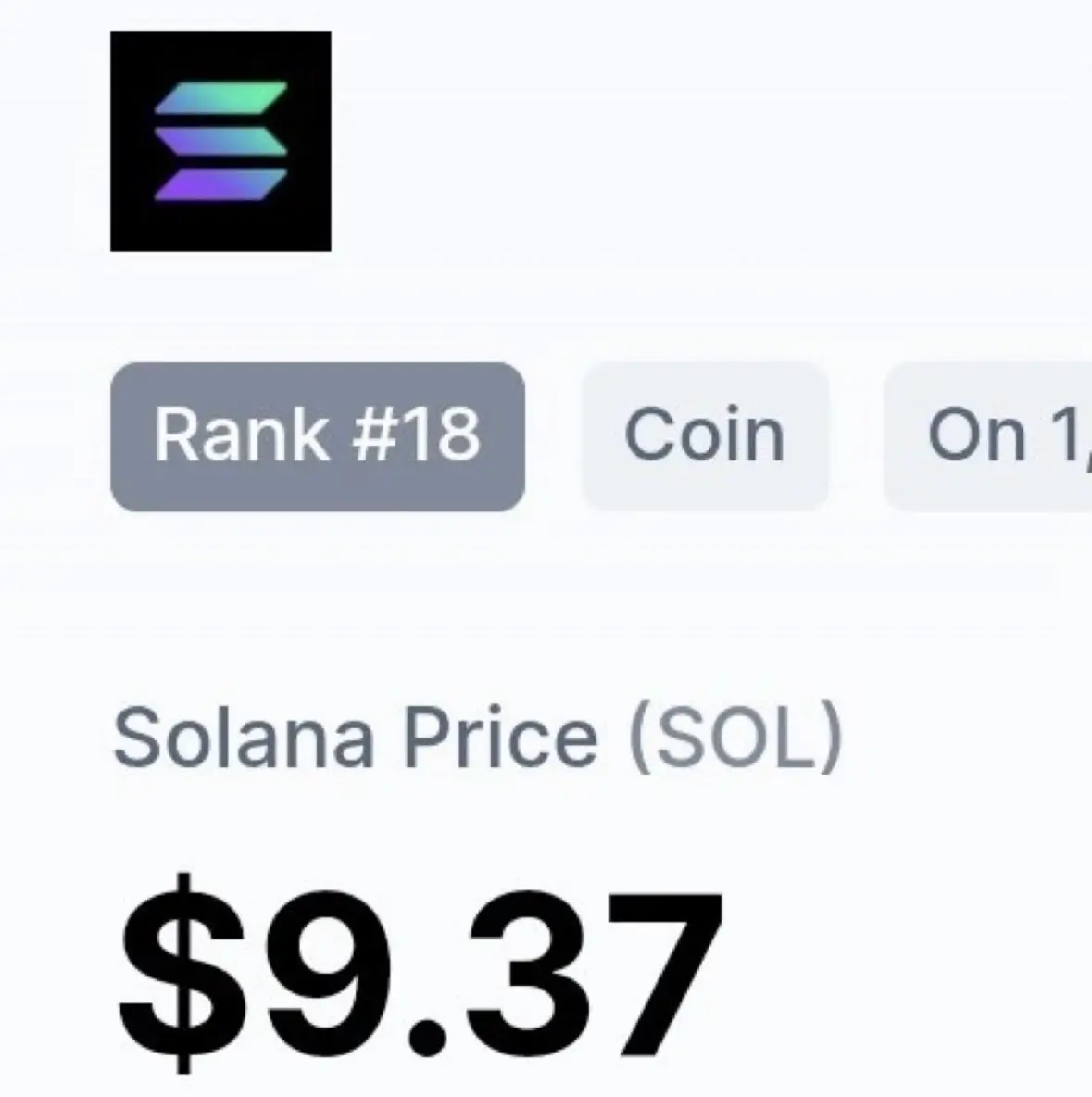Click the word "Price" in the heading

point(499,738)
